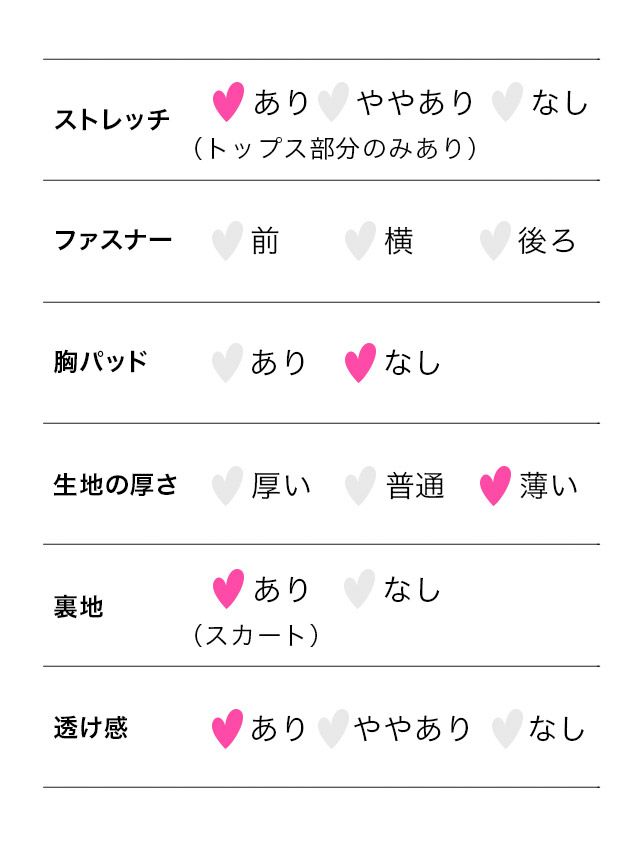Select the heart next to ファスナー 前

(227, 241)
